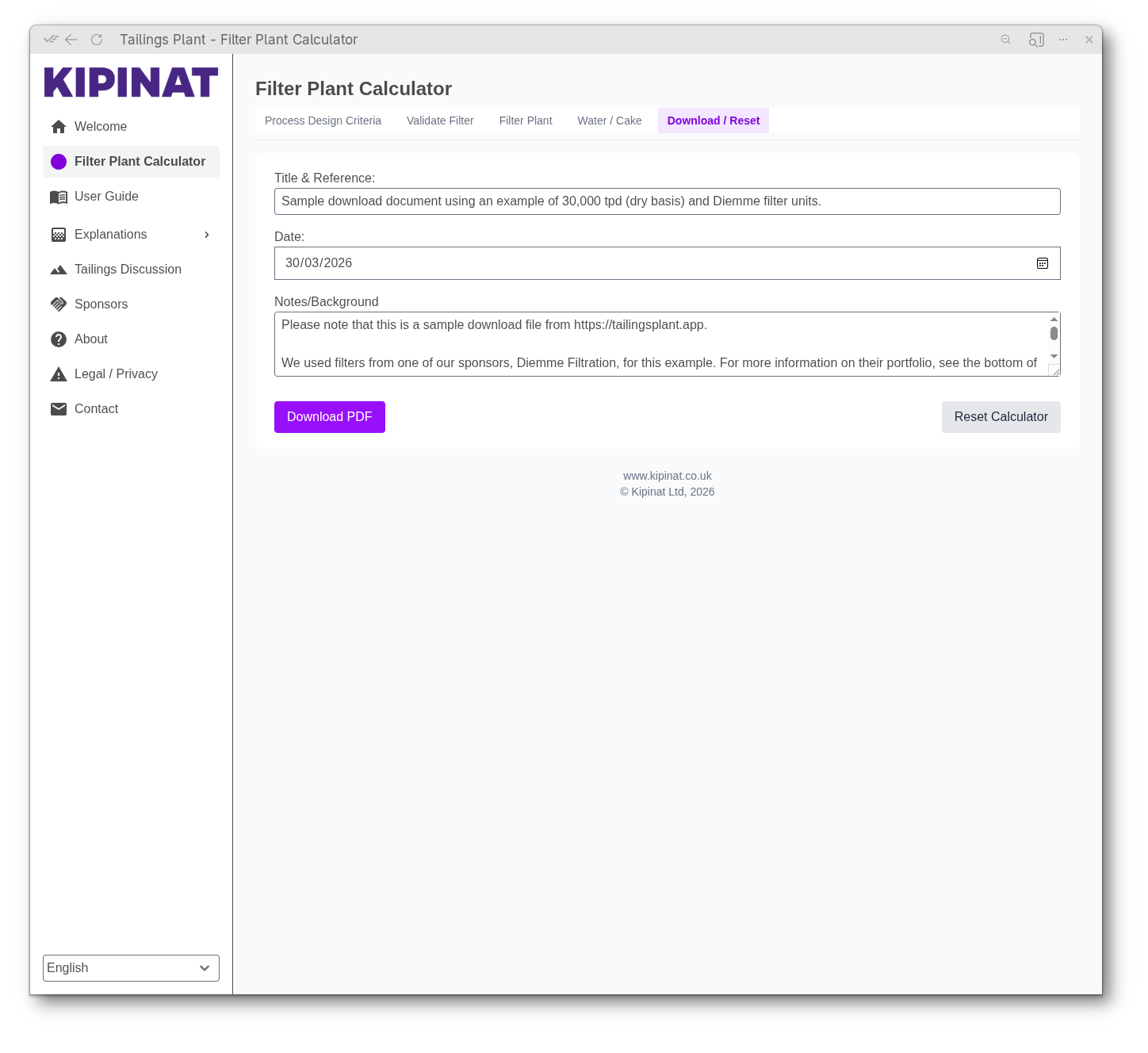This screenshot has height=1053, width=1148.
Task: Click the Legal / Privacy warning triangle icon
Action: [59, 374]
